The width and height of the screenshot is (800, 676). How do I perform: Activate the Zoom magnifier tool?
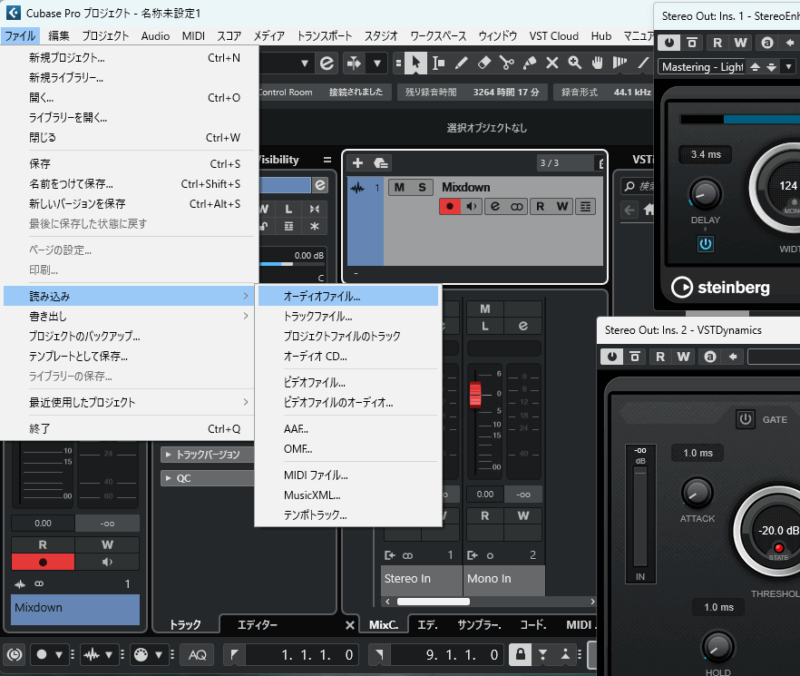(575, 63)
